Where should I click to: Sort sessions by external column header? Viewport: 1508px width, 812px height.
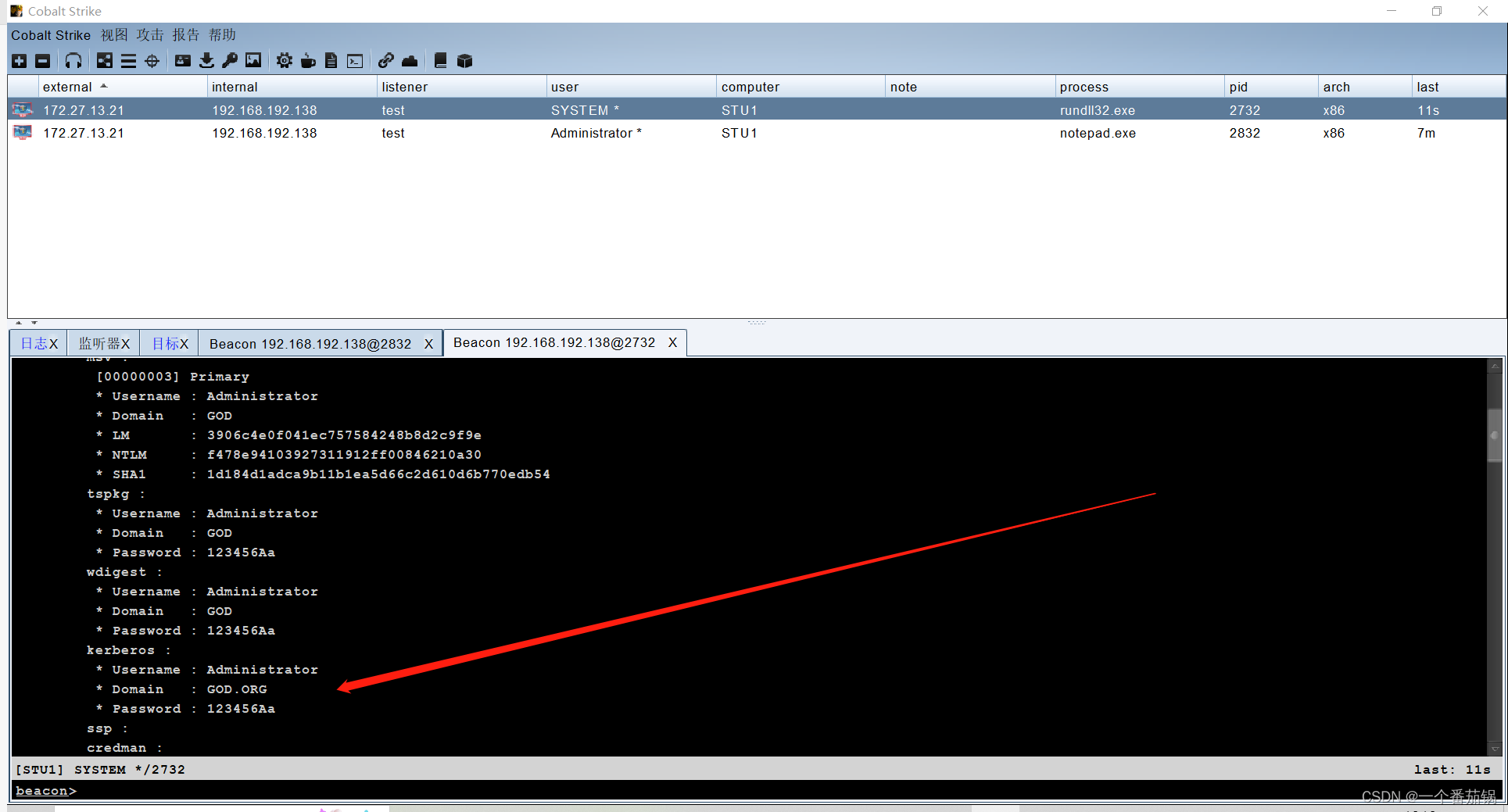tap(123, 87)
